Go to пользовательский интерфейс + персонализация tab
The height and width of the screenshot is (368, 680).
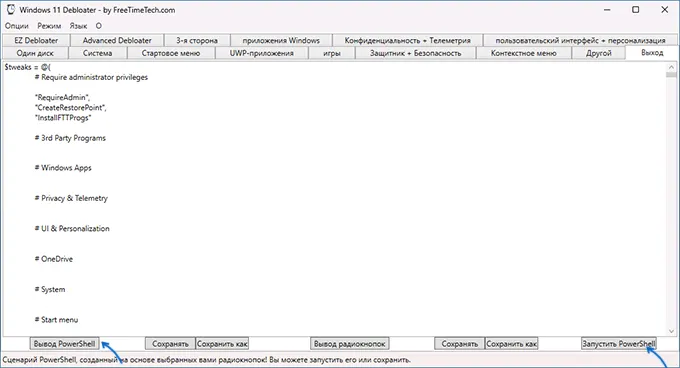pyautogui.click(x=580, y=40)
